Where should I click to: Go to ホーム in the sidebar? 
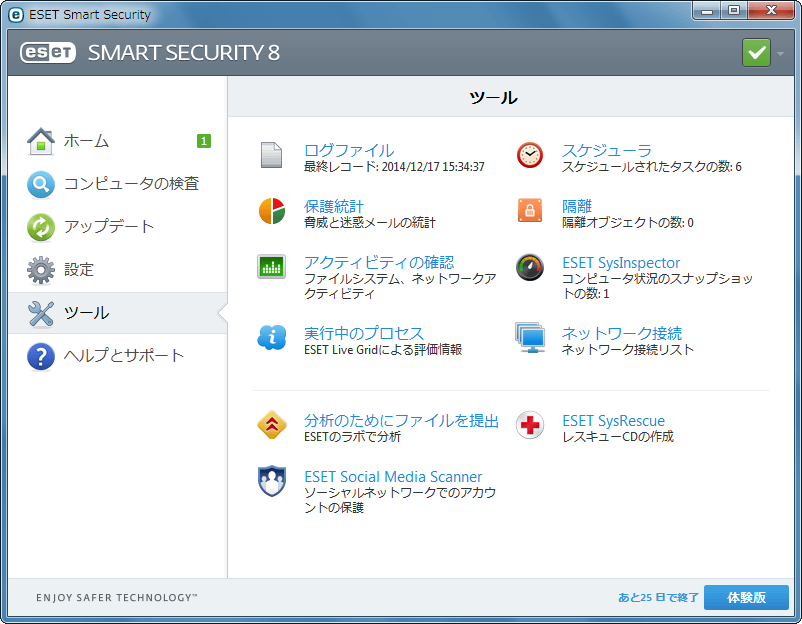pos(118,141)
